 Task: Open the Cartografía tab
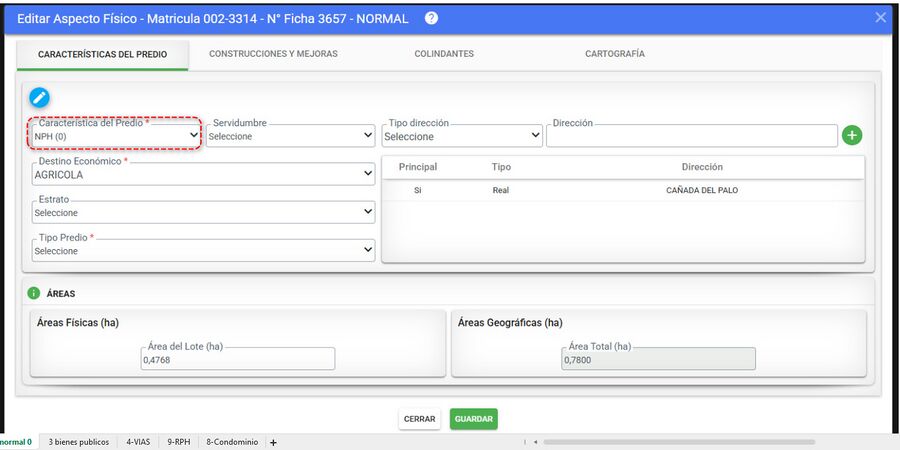pos(615,54)
